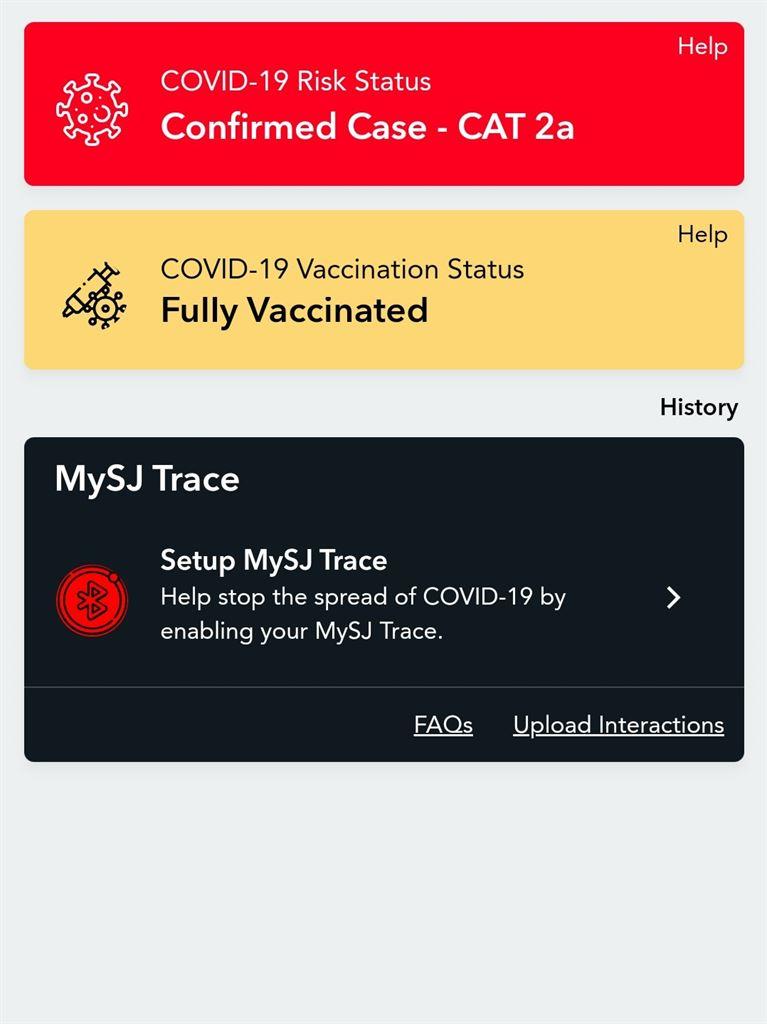Open Help on the Vaccination Status card
This screenshot has height=1024, width=767.
(702, 234)
